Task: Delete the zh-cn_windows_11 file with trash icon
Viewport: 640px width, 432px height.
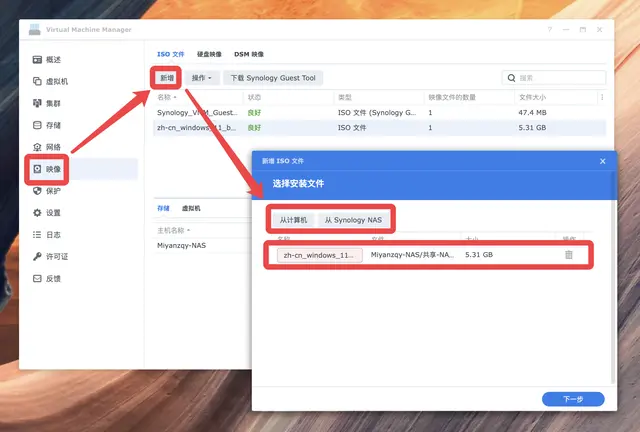Action: 569,255
